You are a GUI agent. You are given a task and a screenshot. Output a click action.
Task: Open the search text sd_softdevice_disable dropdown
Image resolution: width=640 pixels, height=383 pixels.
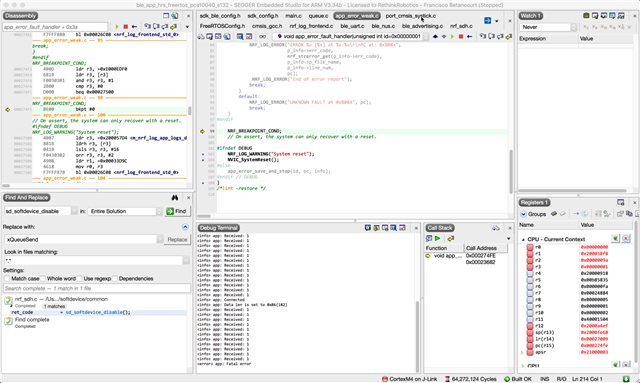tap(74, 211)
